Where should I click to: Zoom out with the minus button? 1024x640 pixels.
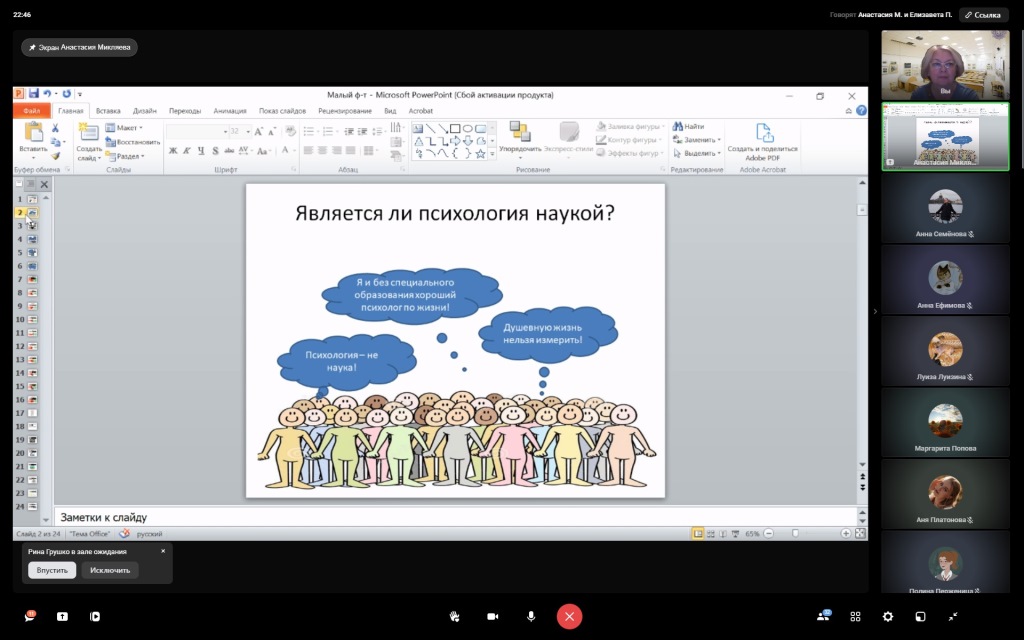769,534
